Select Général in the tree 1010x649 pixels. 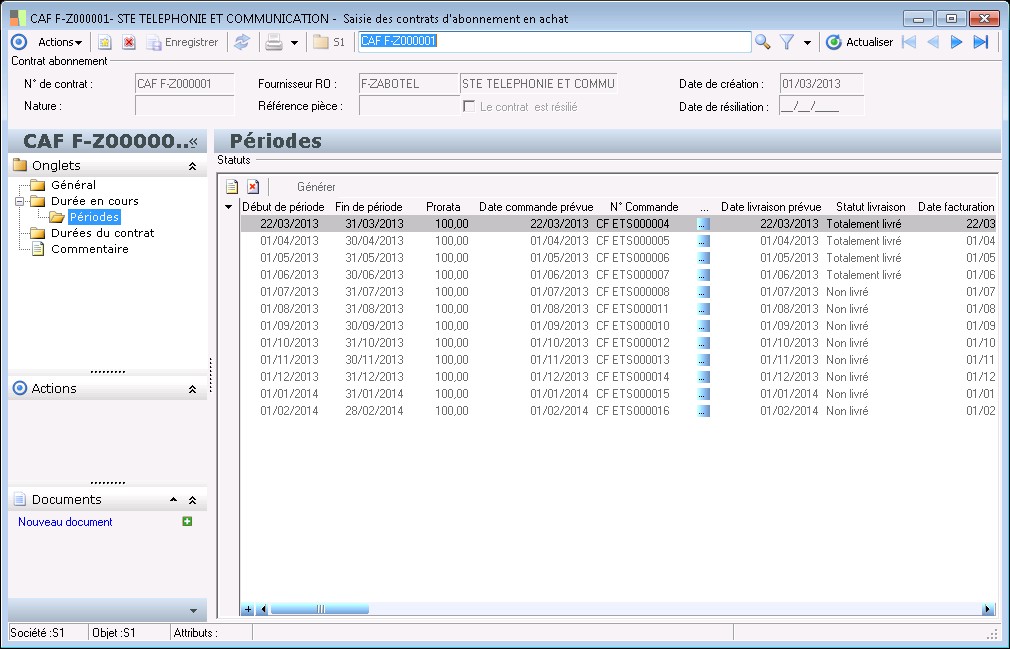coord(73,185)
